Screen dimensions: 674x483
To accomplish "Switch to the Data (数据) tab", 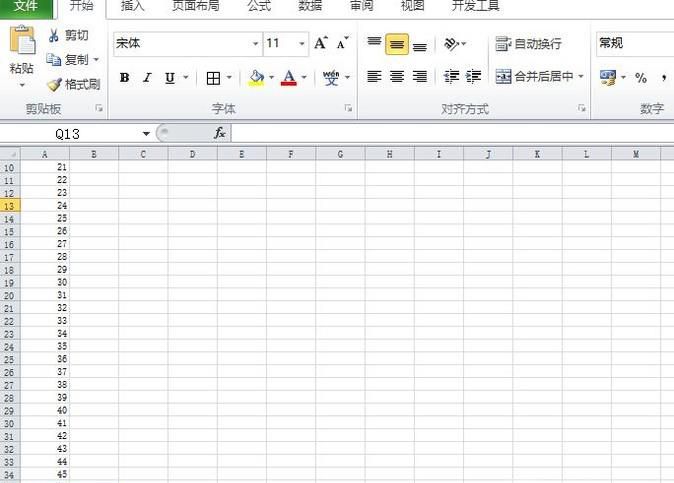I will pyautogui.click(x=310, y=6).
